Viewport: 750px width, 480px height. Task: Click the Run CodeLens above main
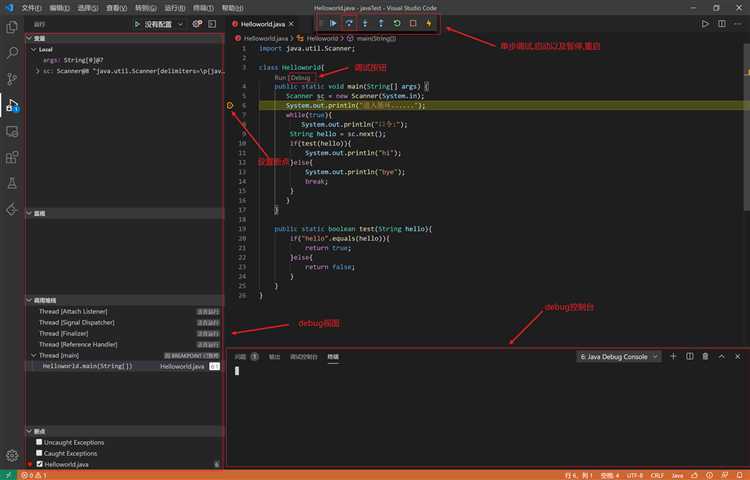point(280,77)
